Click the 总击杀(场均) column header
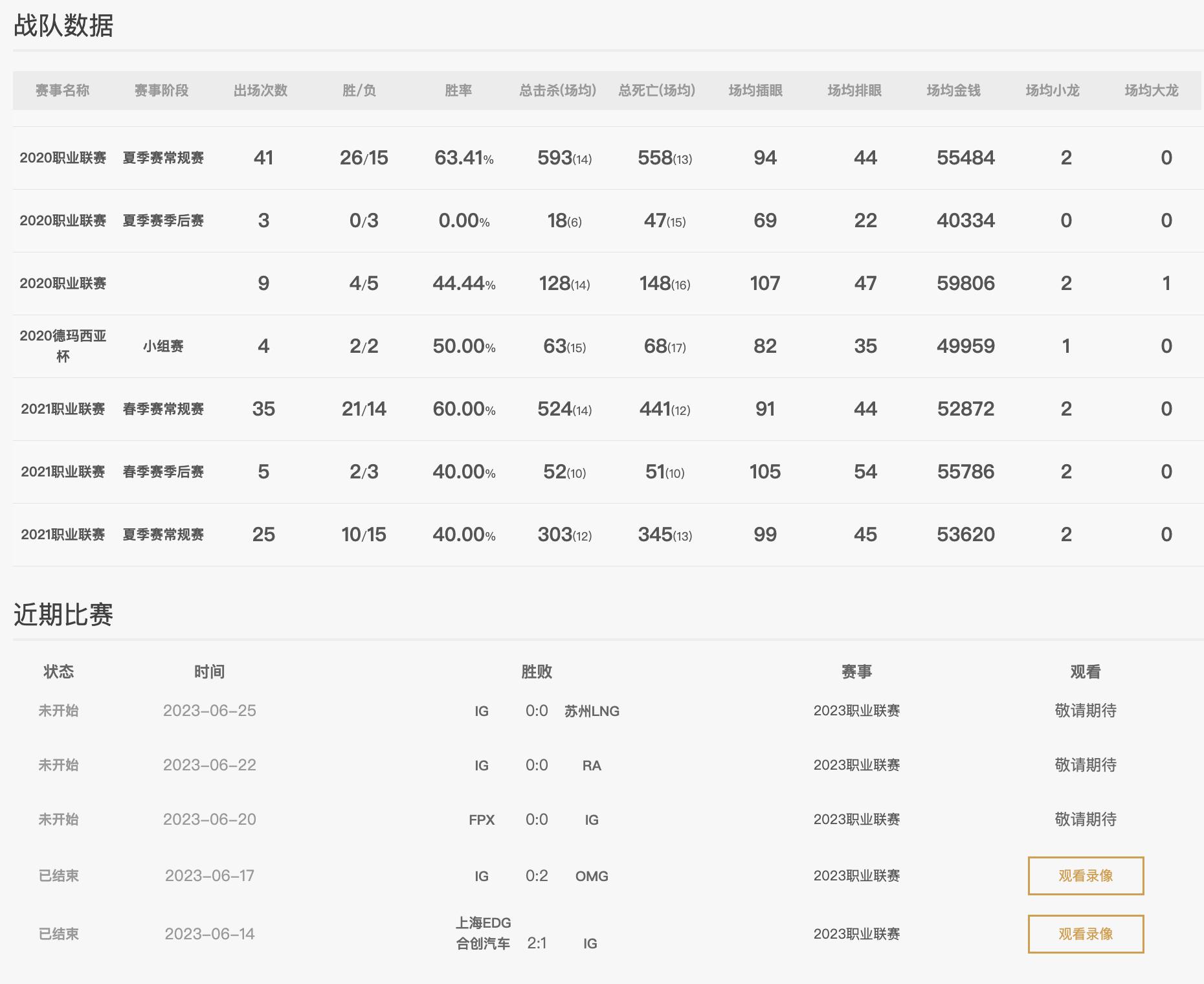Screen dimensions: 1204x984 [557, 91]
